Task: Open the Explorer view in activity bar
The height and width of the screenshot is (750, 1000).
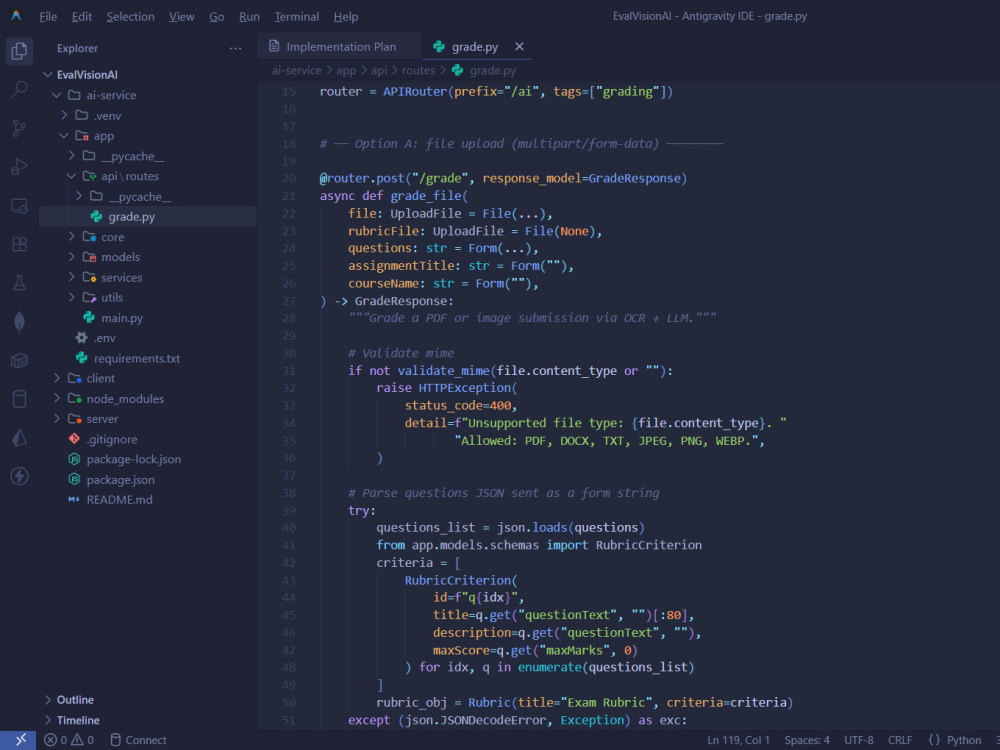Action: [x=19, y=50]
